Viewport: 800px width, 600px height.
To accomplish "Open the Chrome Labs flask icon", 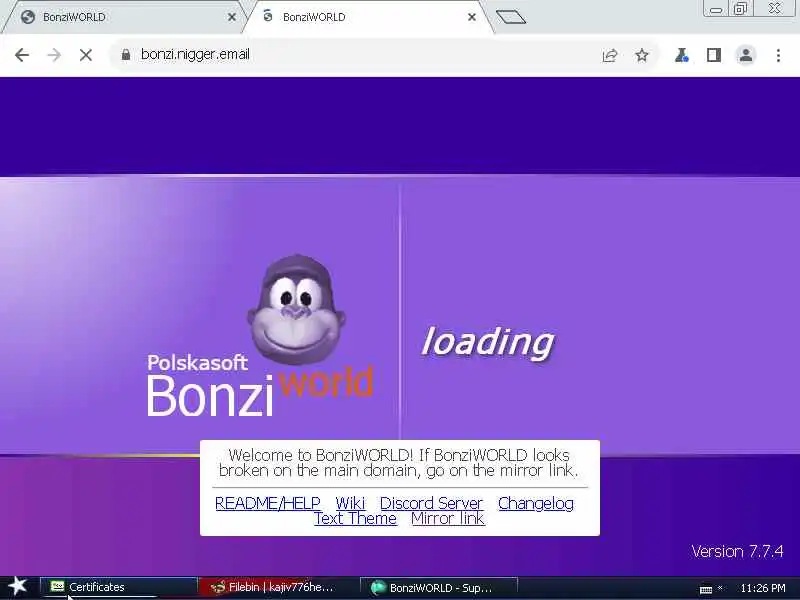I will 682,55.
